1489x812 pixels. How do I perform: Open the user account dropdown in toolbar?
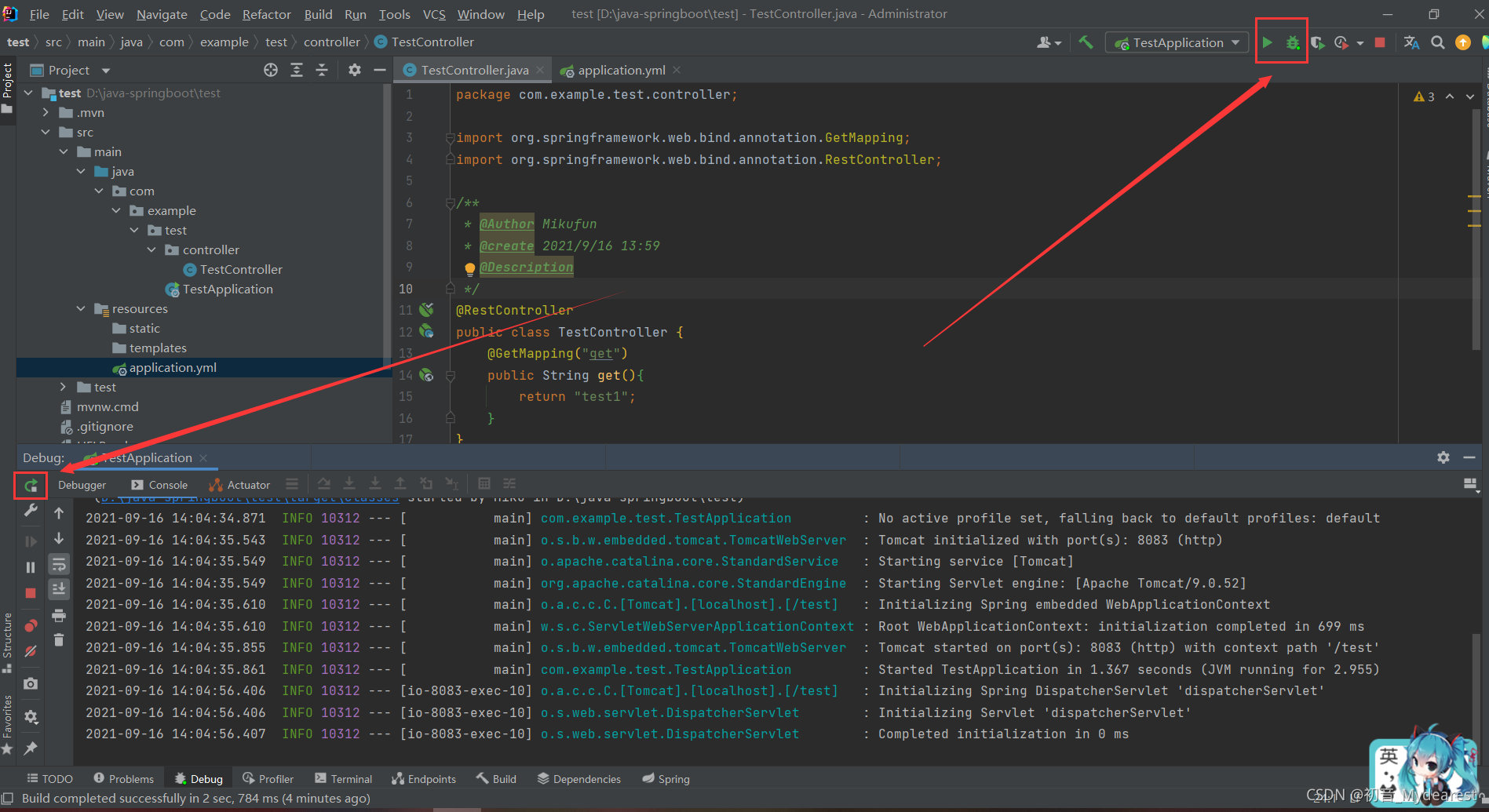click(x=1049, y=42)
